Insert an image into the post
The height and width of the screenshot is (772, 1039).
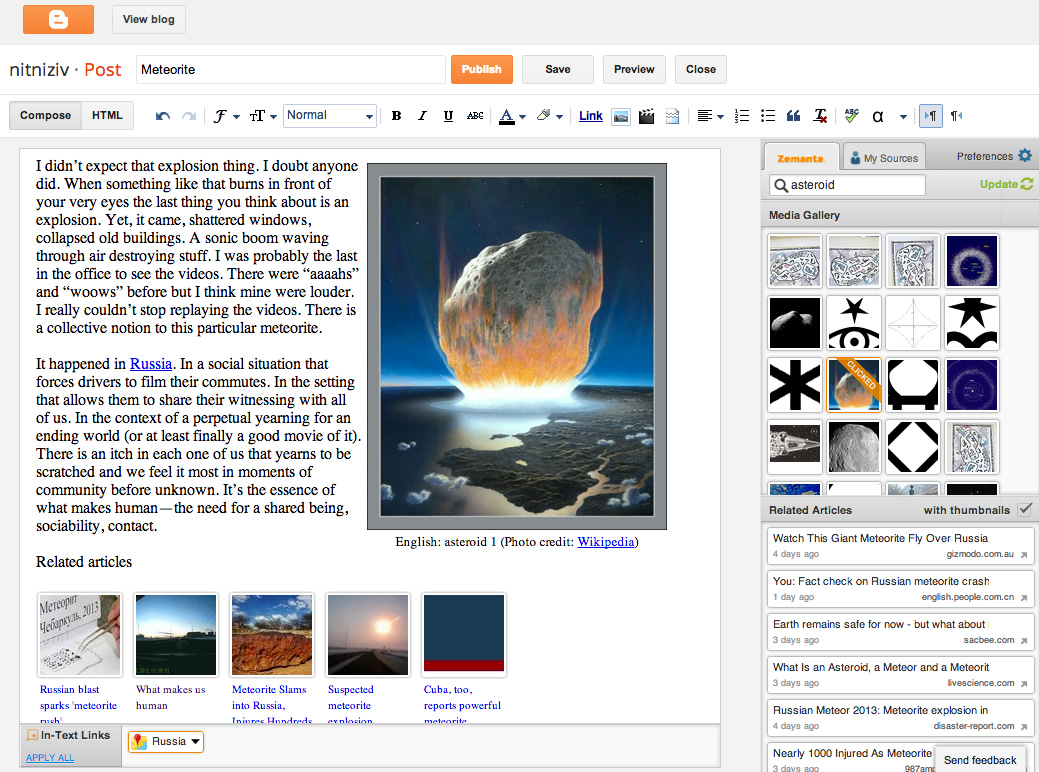pyautogui.click(x=621, y=117)
